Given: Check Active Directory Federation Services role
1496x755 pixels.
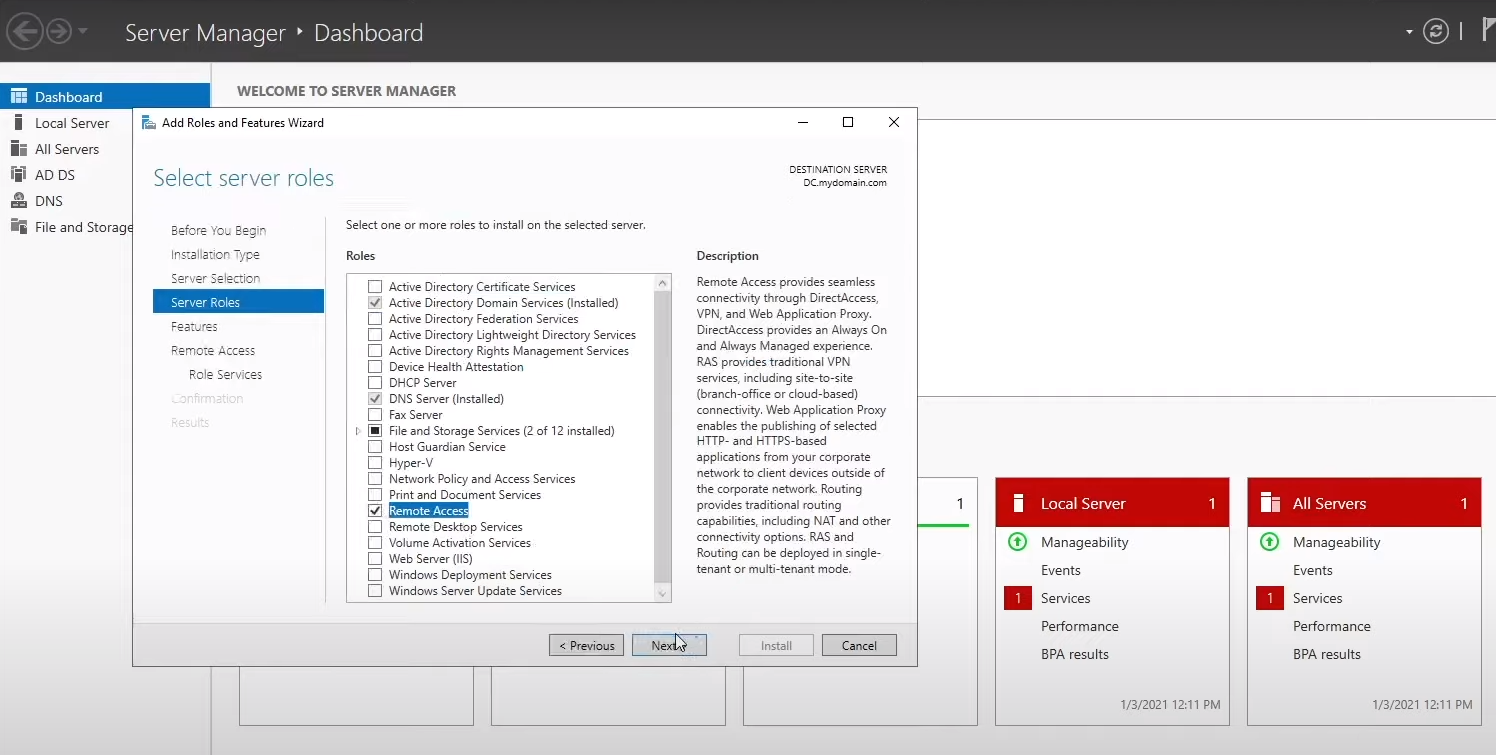Looking at the screenshot, I should point(375,319).
